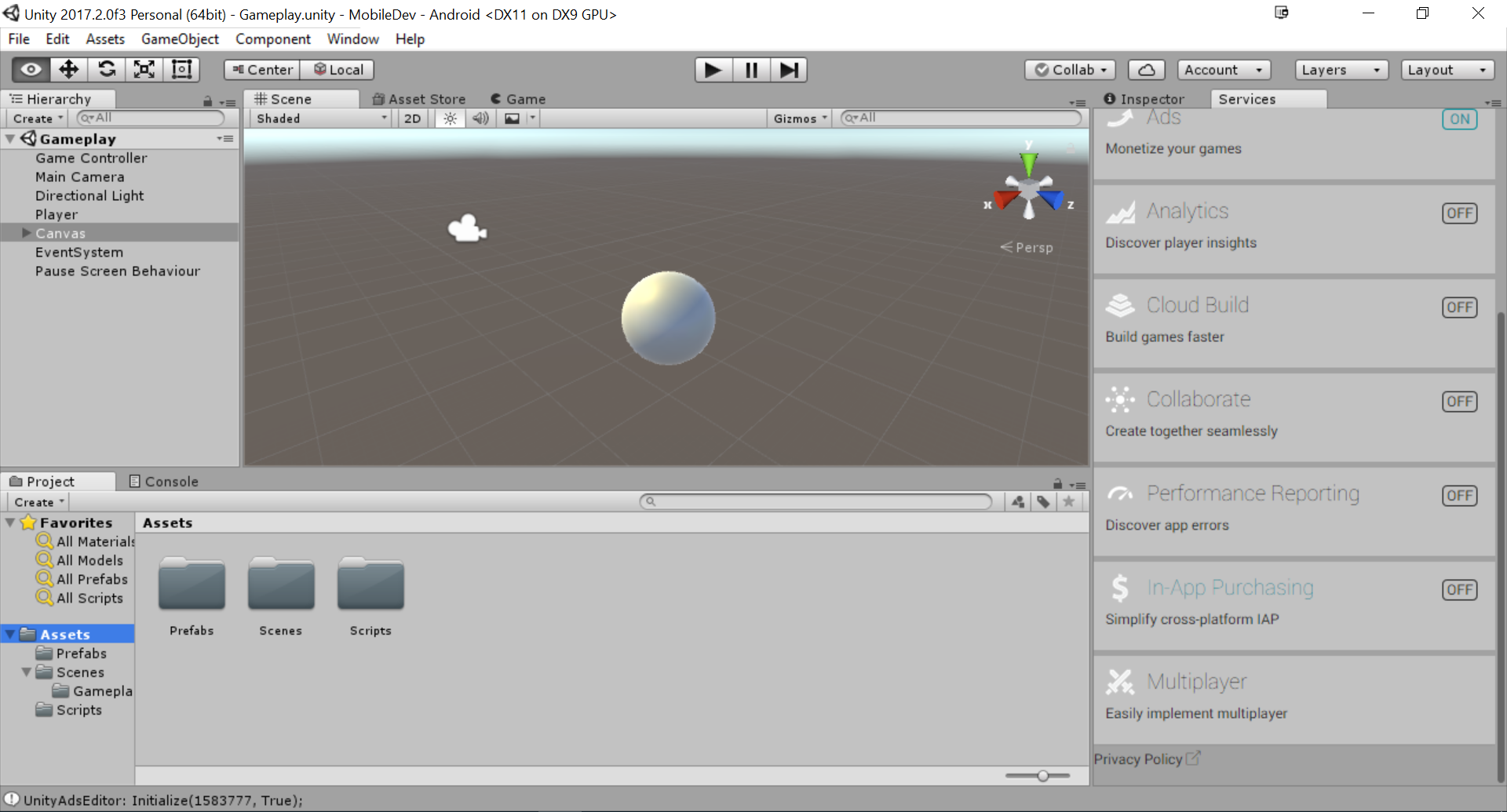Select the Scale tool

(x=144, y=70)
